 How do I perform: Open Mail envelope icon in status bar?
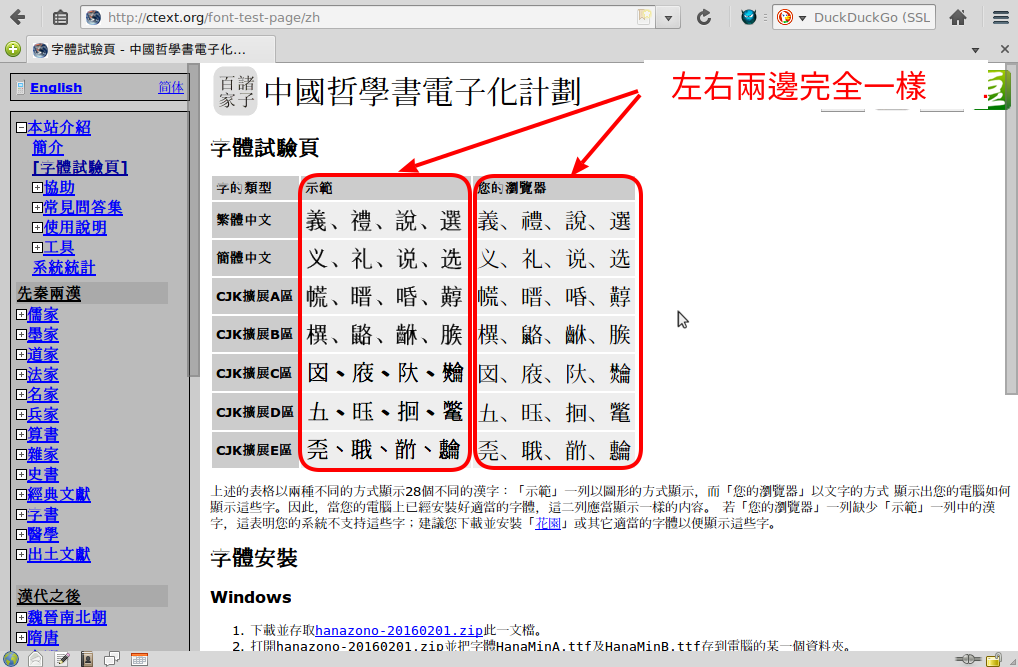(36, 659)
